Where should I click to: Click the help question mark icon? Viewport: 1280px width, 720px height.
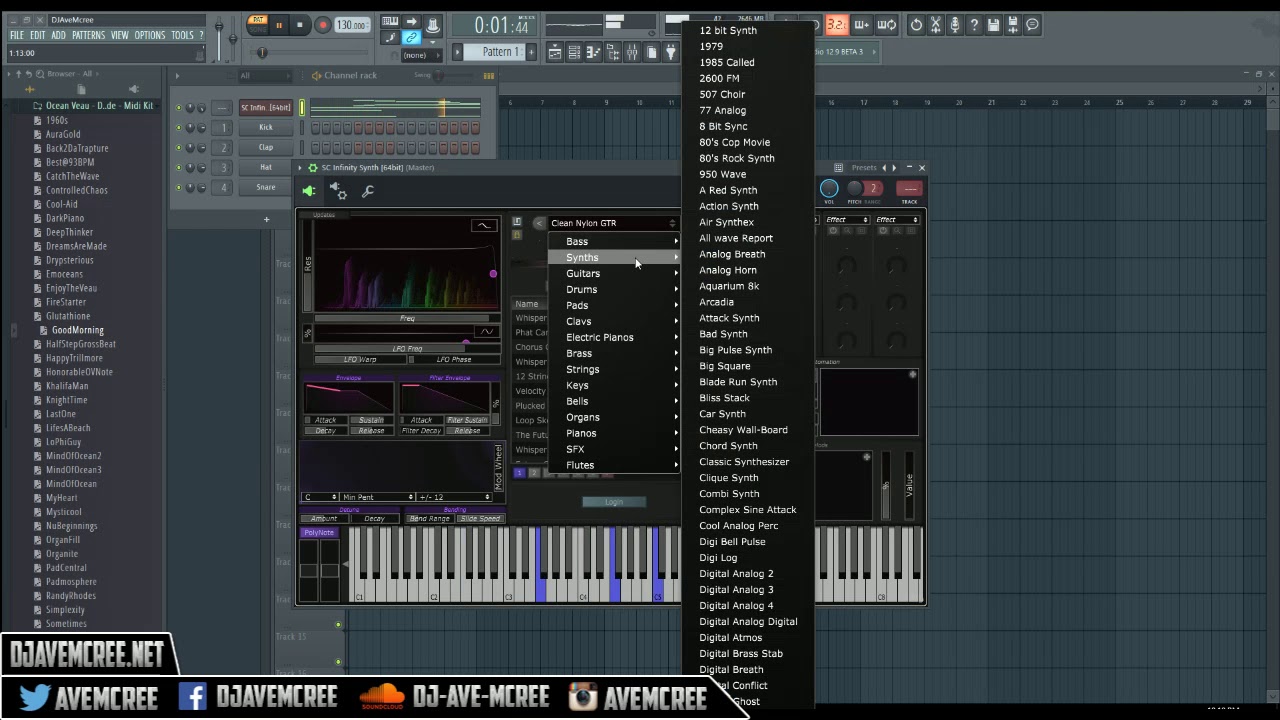(x=975, y=25)
